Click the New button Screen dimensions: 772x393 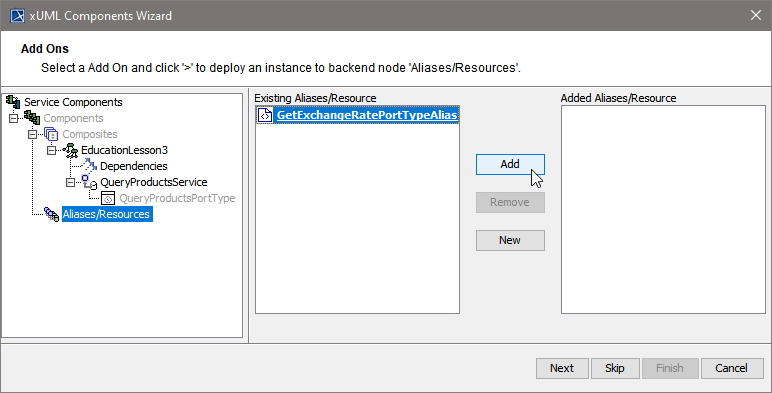coord(510,240)
